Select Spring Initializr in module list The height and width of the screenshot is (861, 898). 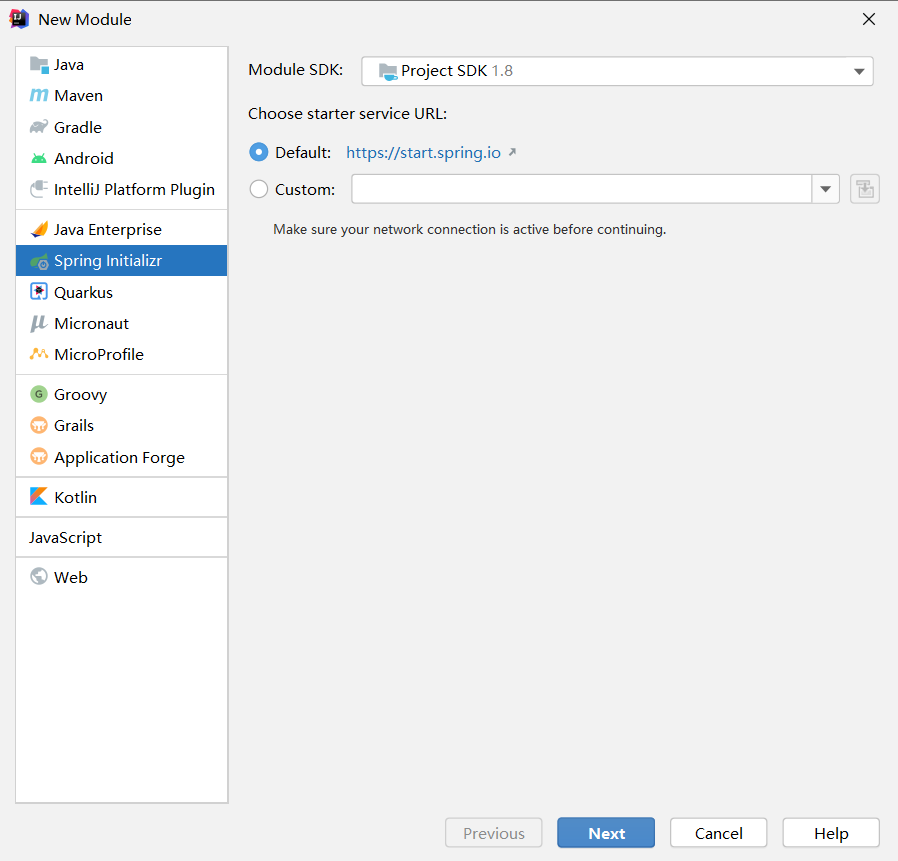pos(107,261)
